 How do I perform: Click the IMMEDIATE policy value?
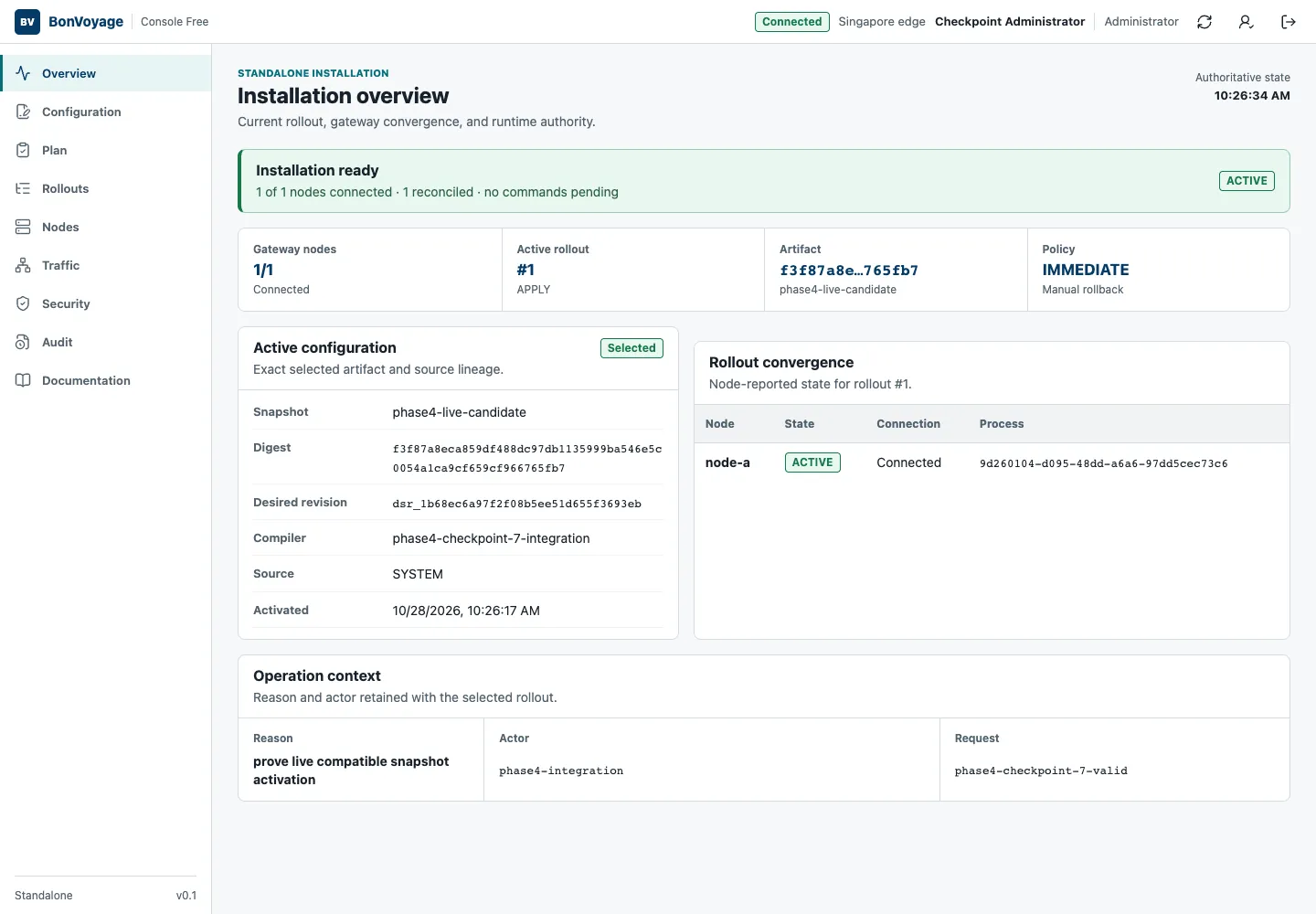pos(1086,270)
